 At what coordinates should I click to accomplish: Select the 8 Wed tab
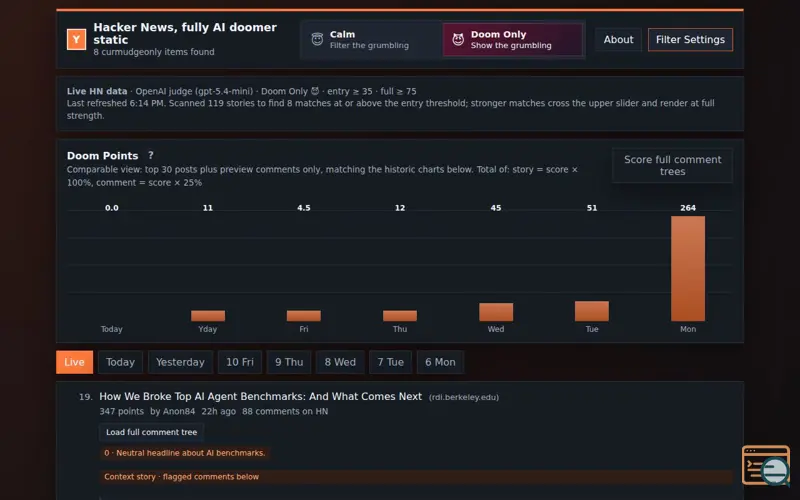coord(340,362)
